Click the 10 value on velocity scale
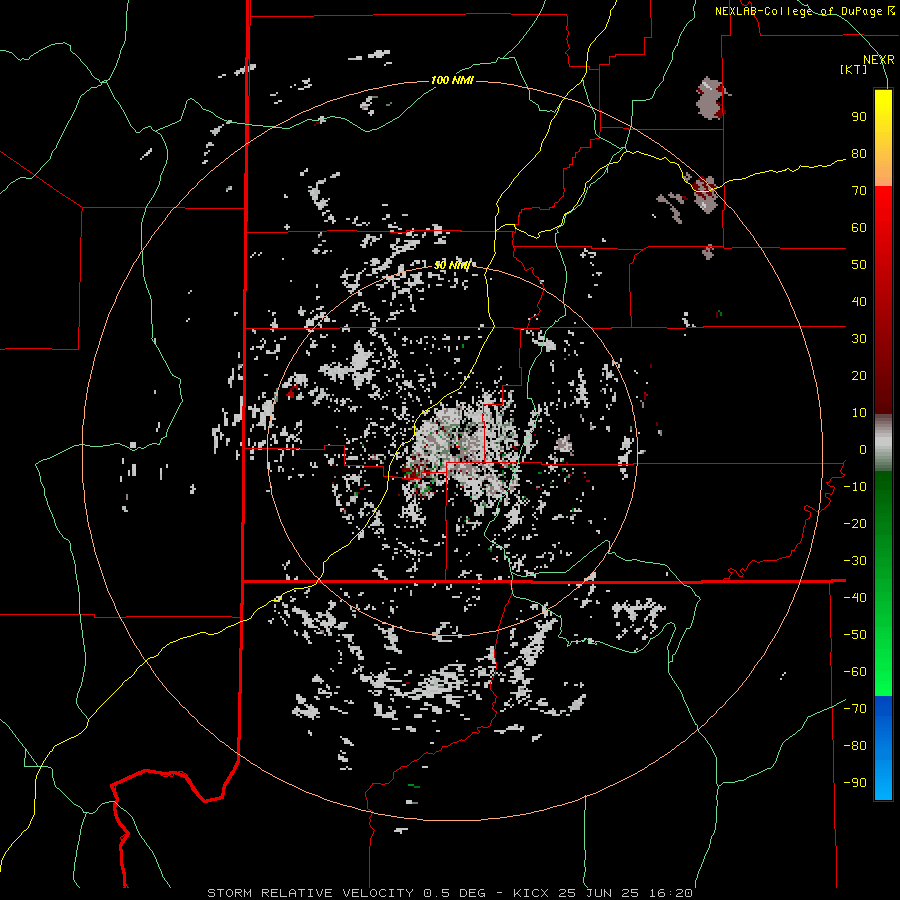900x900 pixels. pyautogui.click(x=859, y=413)
